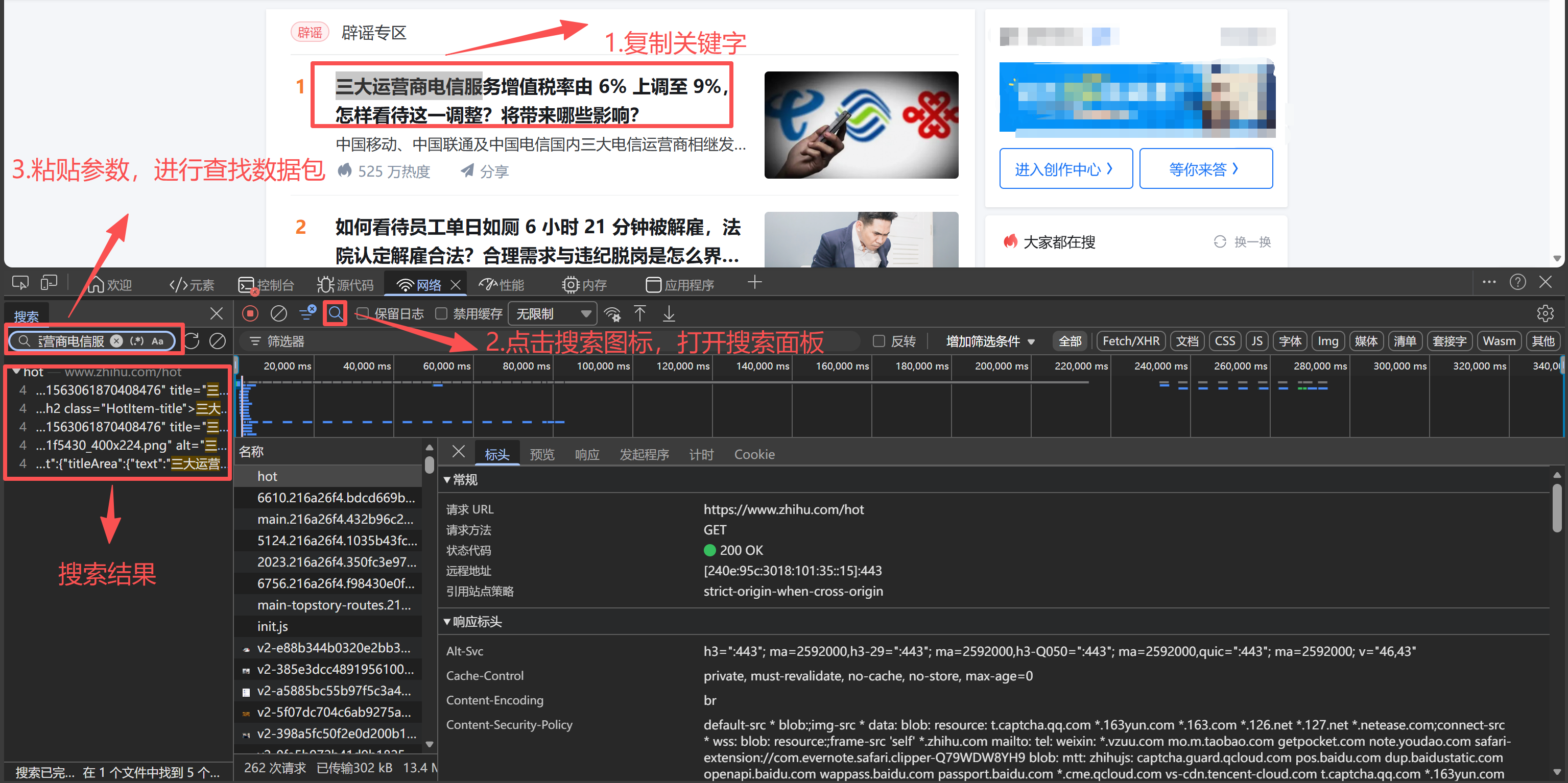Toggle the device toolbar icon
Image resolution: width=1568 pixels, height=783 pixels.
[48, 282]
